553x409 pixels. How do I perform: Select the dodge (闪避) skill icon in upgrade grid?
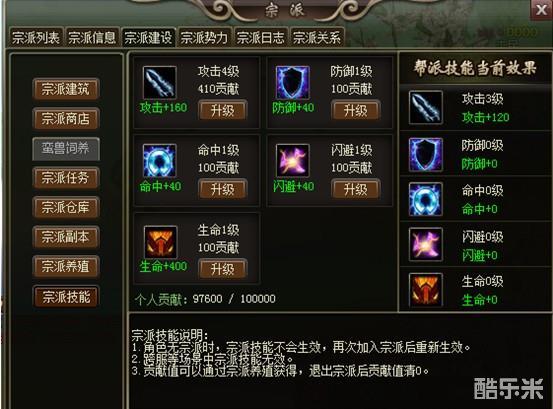[x=293, y=160]
